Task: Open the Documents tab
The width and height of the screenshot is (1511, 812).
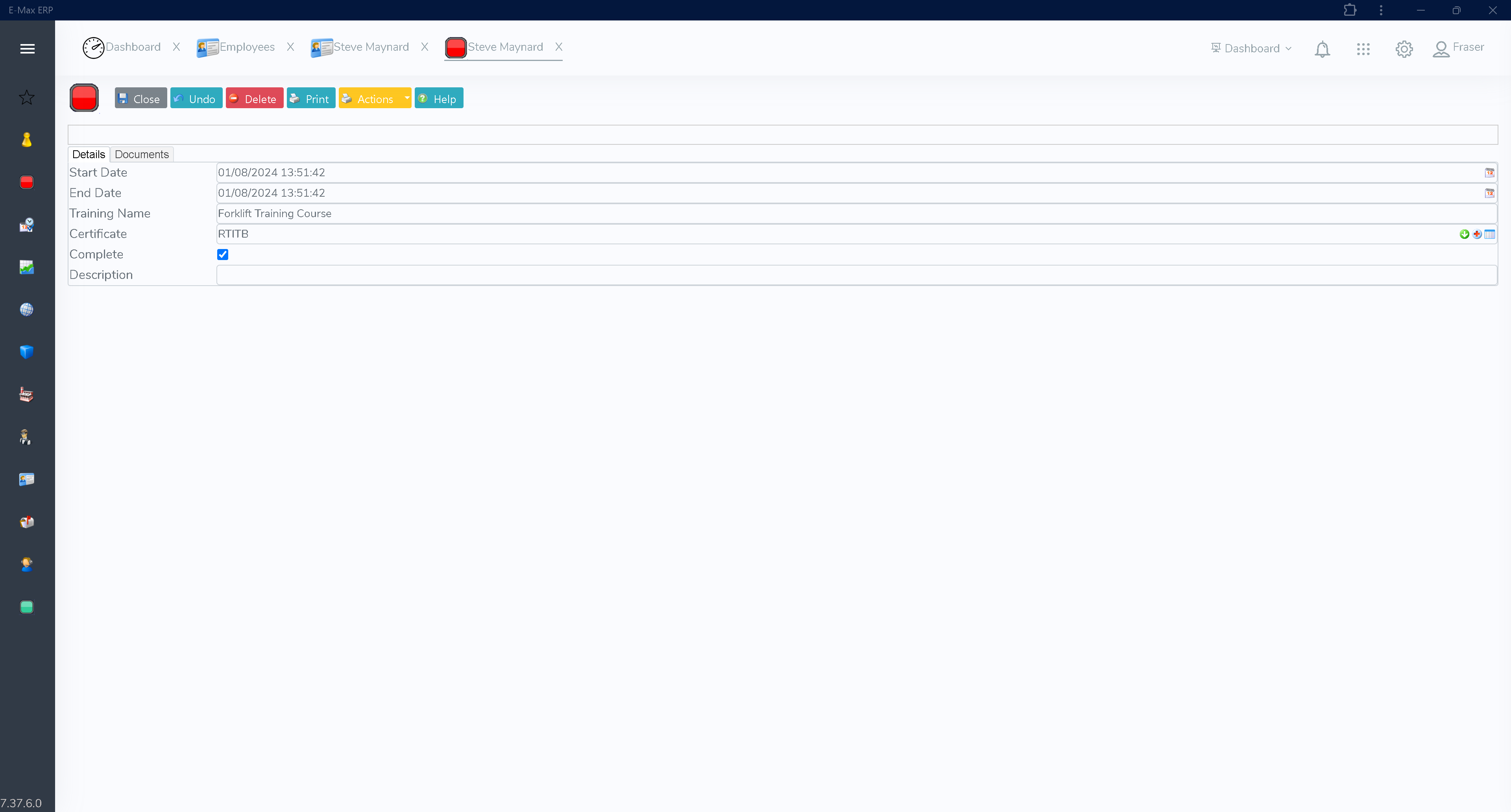Action: point(141,154)
